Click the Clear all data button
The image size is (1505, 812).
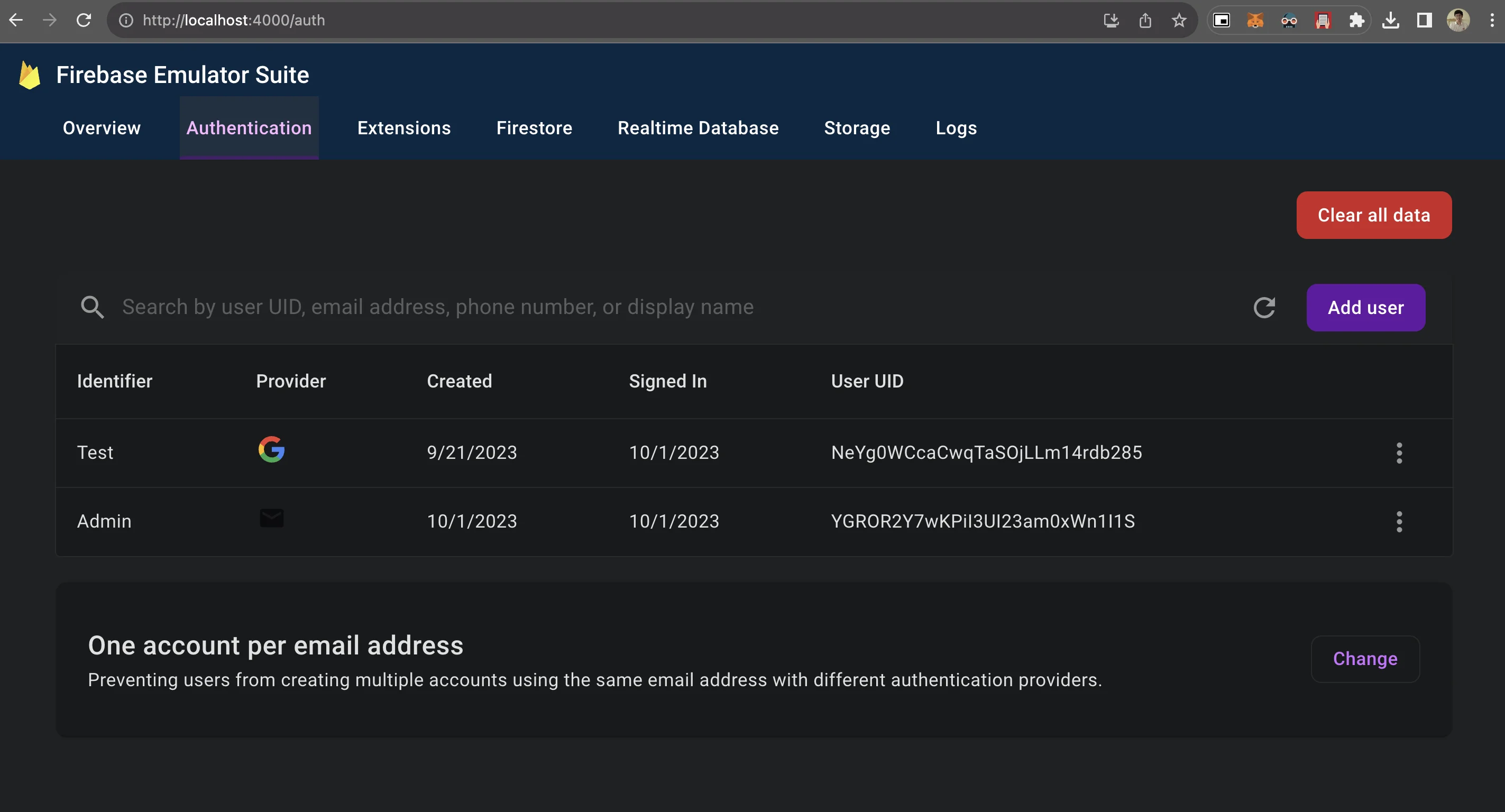coord(1374,215)
